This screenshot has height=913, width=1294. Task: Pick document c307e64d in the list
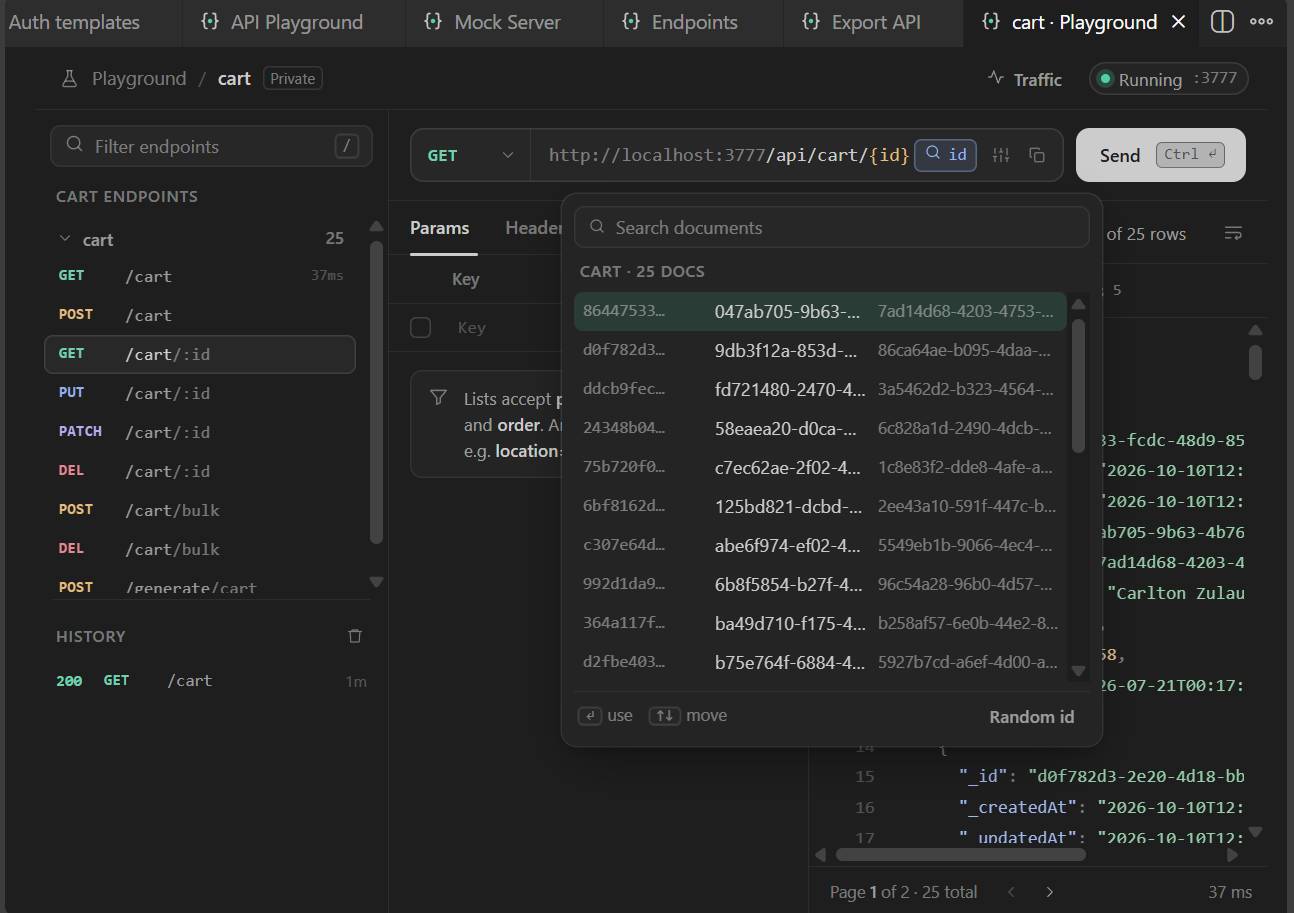820,545
